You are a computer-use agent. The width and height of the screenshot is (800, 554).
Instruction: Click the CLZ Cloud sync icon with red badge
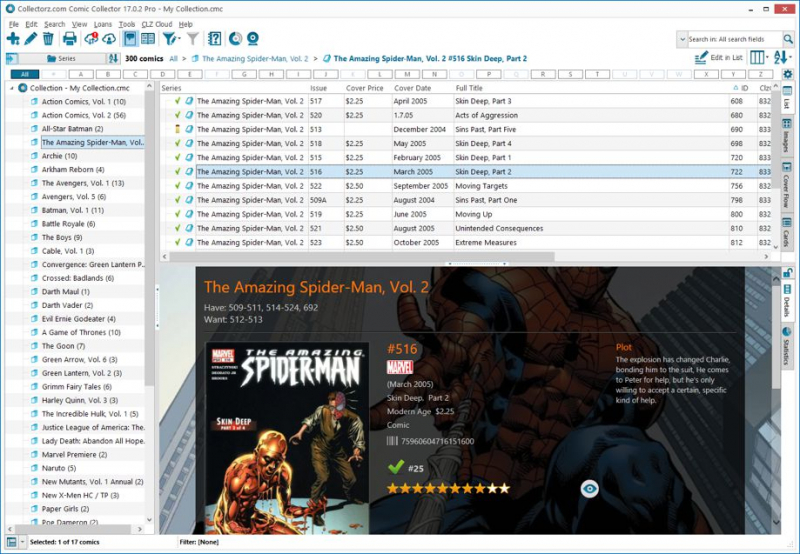(x=91, y=39)
